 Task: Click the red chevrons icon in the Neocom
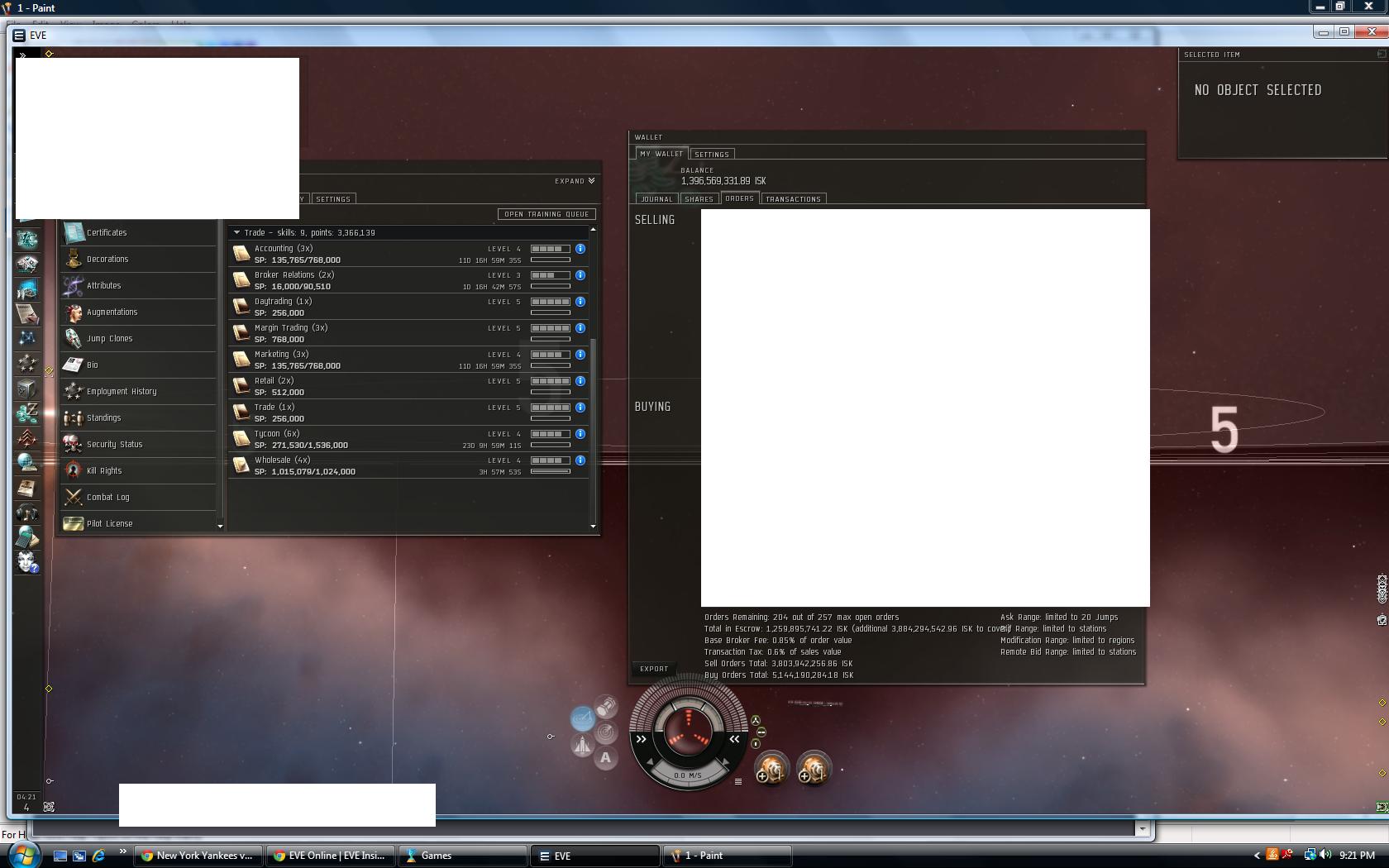pyautogui.click(x=27, y=438)
